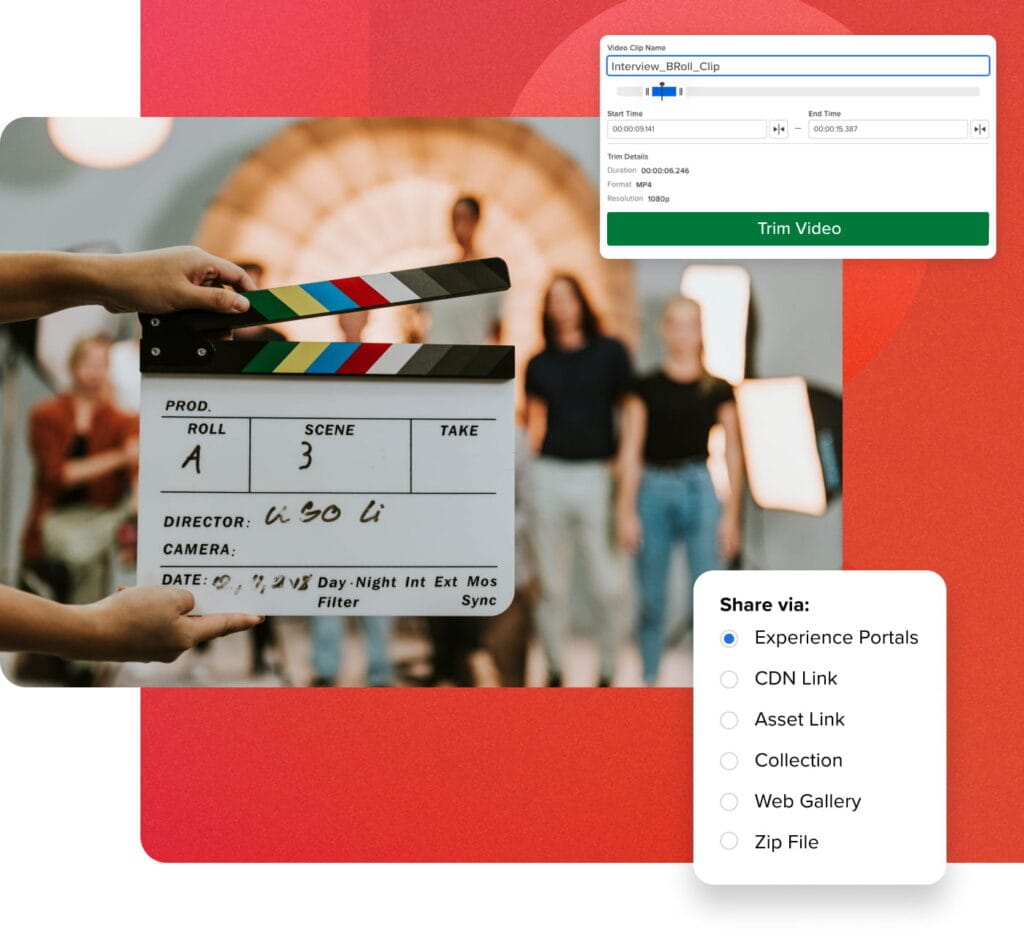This screenshot has height=936, width=1024.
Task: Click the grey unselected area of trim timeline
Action: pos(830,92)
